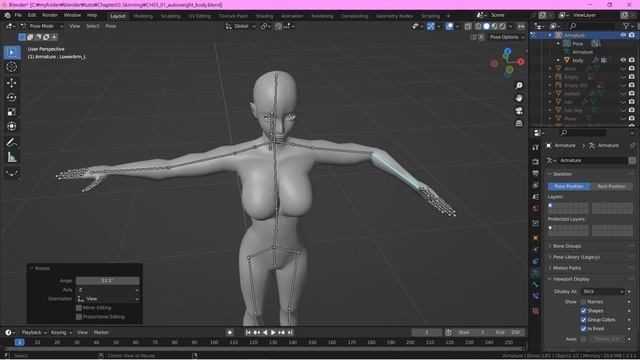The height and width of the screenshot is (360, 640).
Task: Activate the Breakdowner pose tool
Action: (11, 173)
